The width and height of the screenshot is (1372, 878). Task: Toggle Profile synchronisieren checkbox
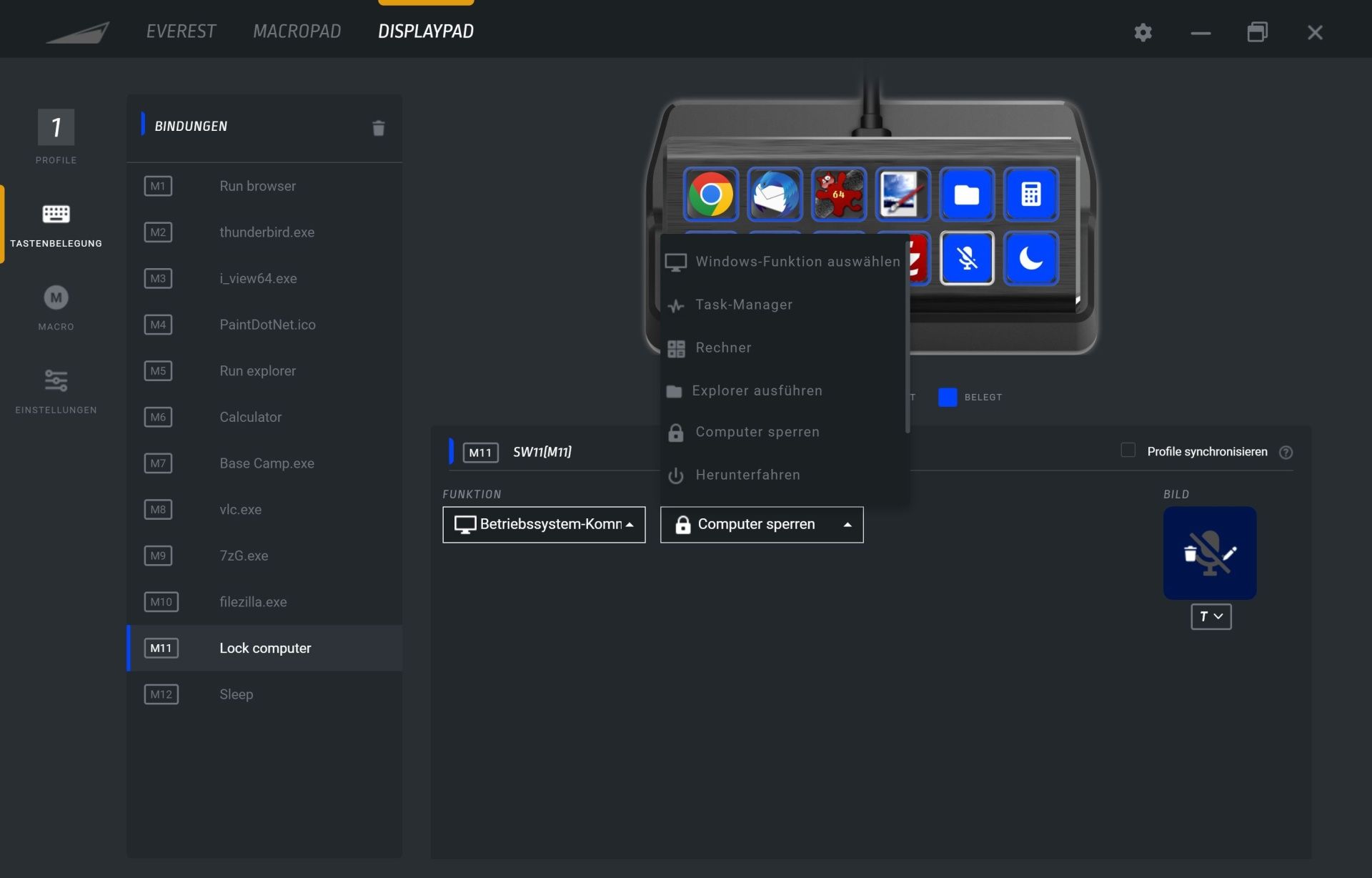[1128, 452]
